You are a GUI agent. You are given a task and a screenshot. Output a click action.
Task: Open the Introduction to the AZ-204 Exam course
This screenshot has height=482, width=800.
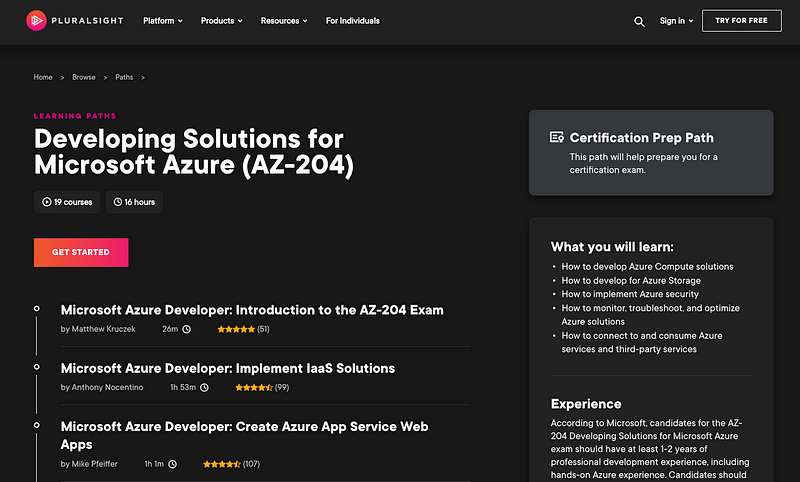click(x=252, y=310)
